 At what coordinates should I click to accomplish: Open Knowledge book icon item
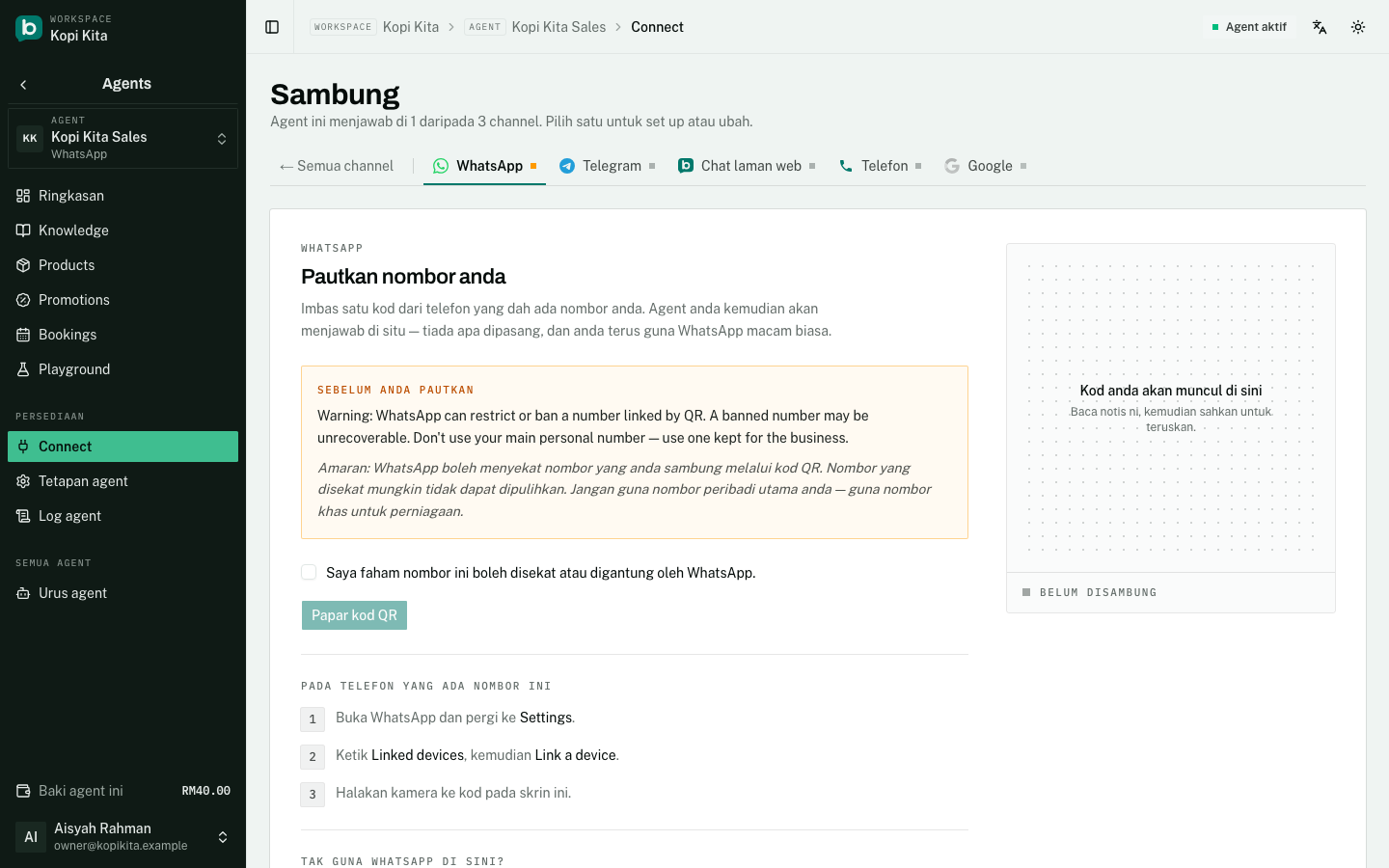(123, 231)
